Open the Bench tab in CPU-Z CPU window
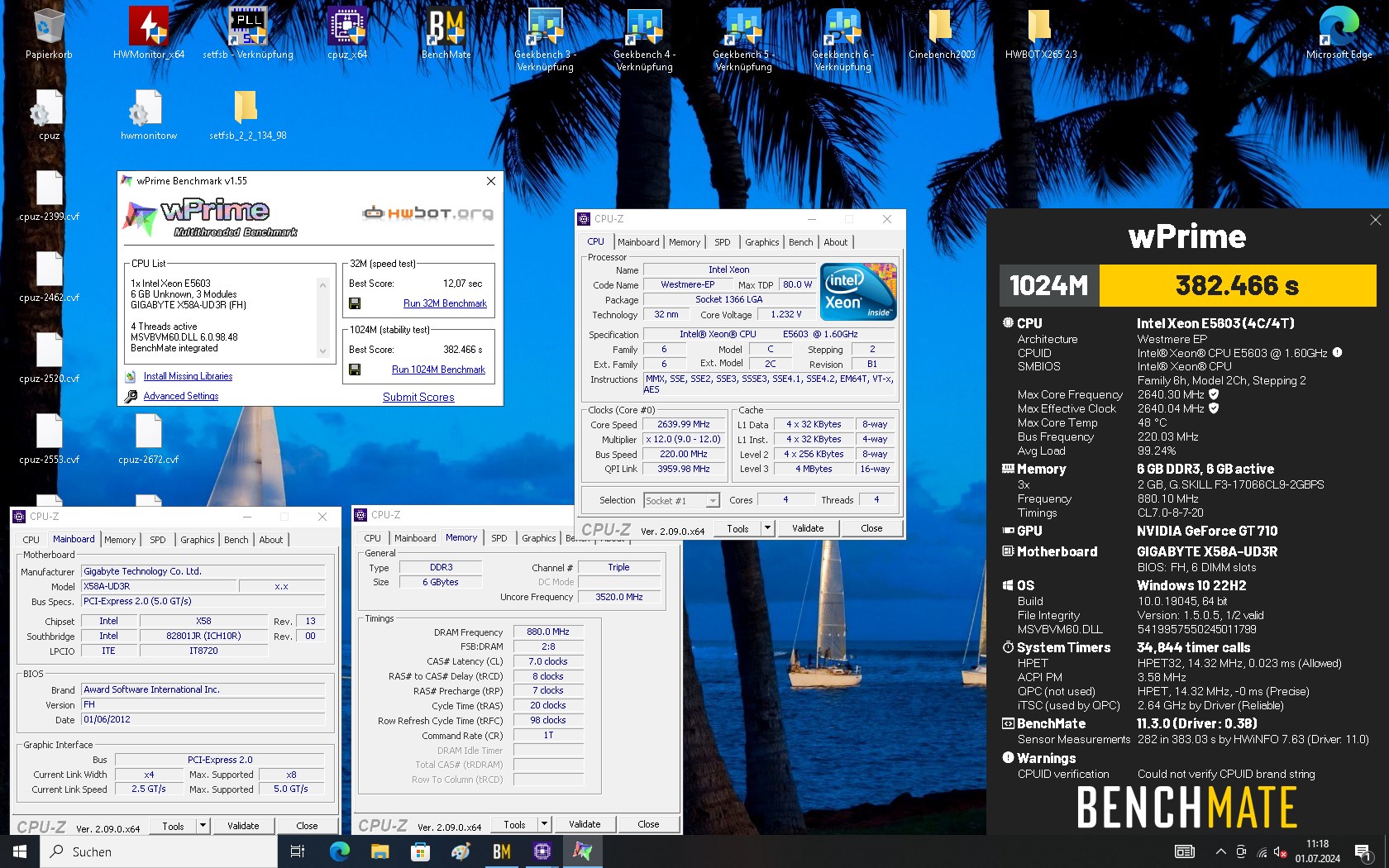This screenshot has height=868, width=1389. (800, 242)
